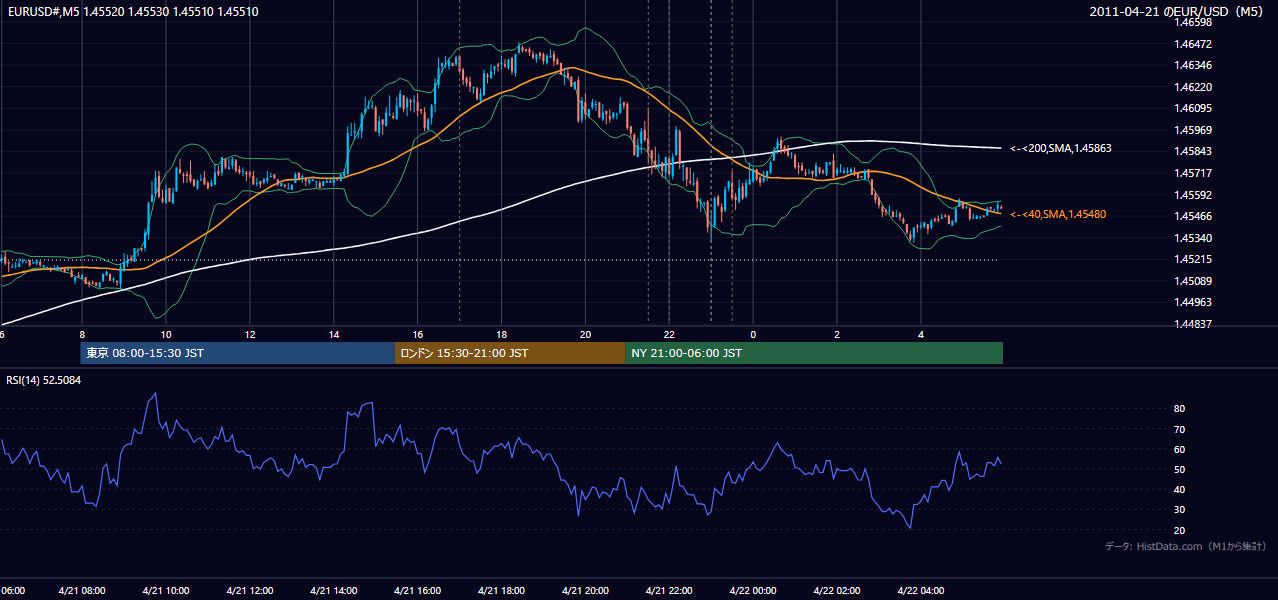The height and width of the screenshot is (600, 1278).
Task: Click the 4/21 08:00 bottom time label
Action: [82, 590]
